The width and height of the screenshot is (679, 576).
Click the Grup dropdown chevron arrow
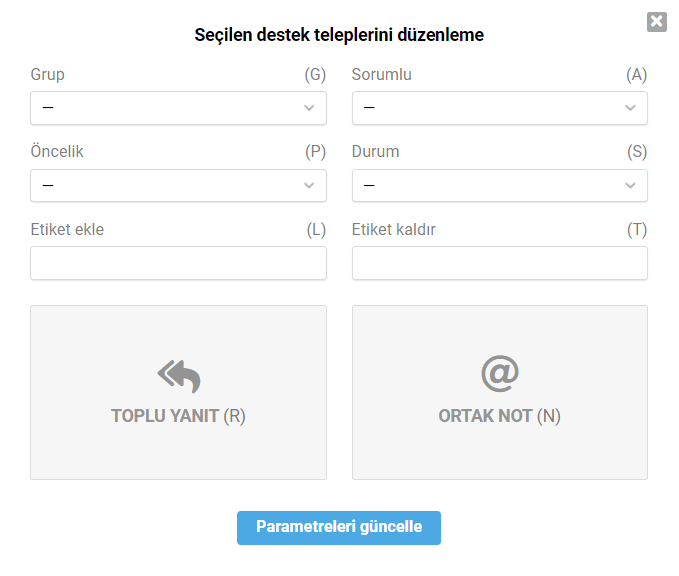pyautogui.click(x=309, y=108)
